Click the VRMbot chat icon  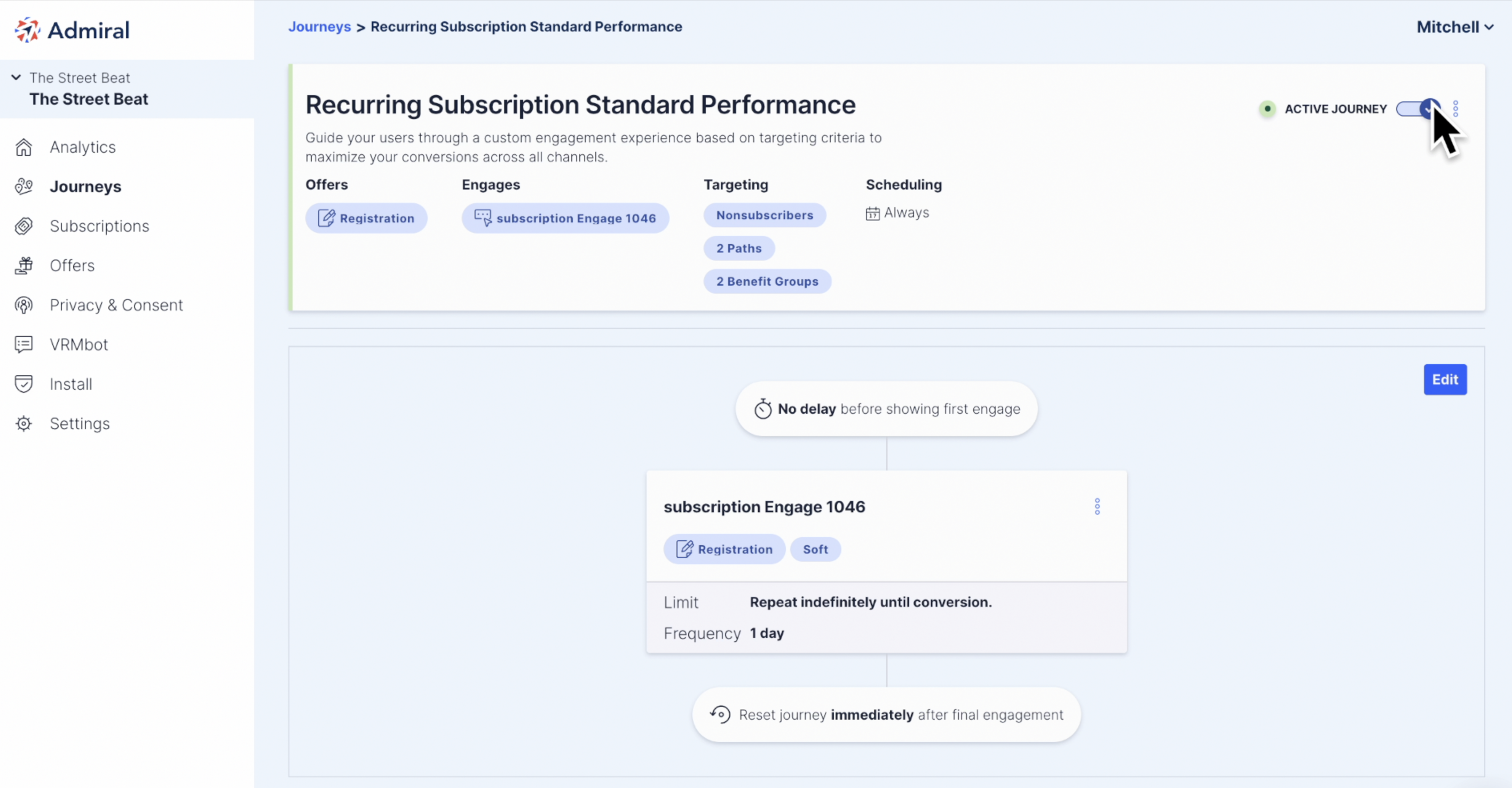(23, 344)
